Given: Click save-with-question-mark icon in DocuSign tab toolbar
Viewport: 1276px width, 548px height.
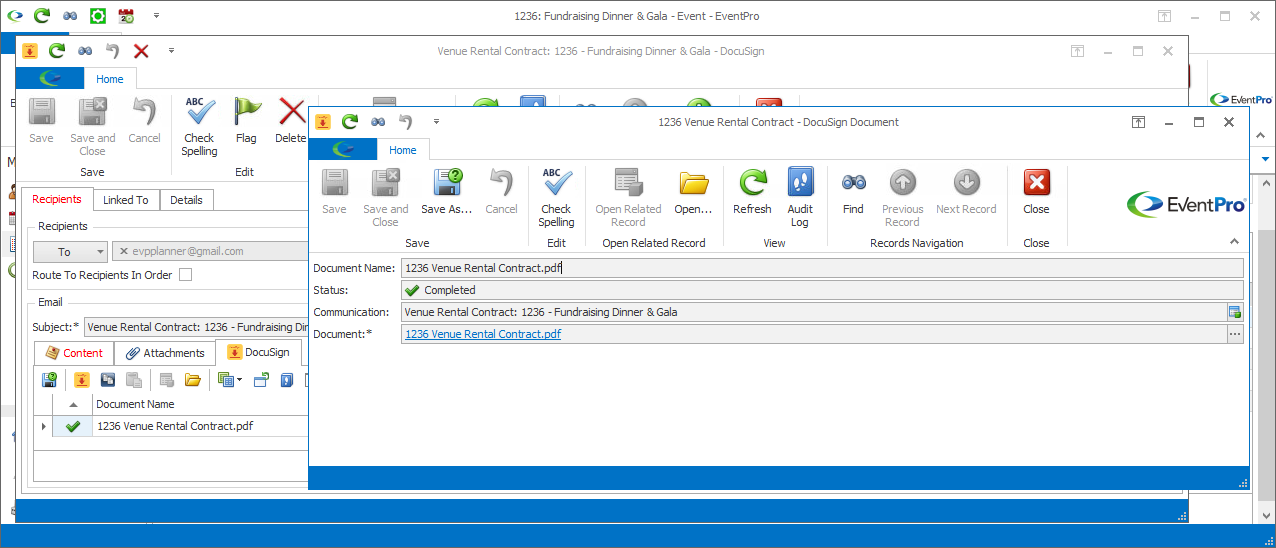Looking at the screenshot, I should [49, 380].
